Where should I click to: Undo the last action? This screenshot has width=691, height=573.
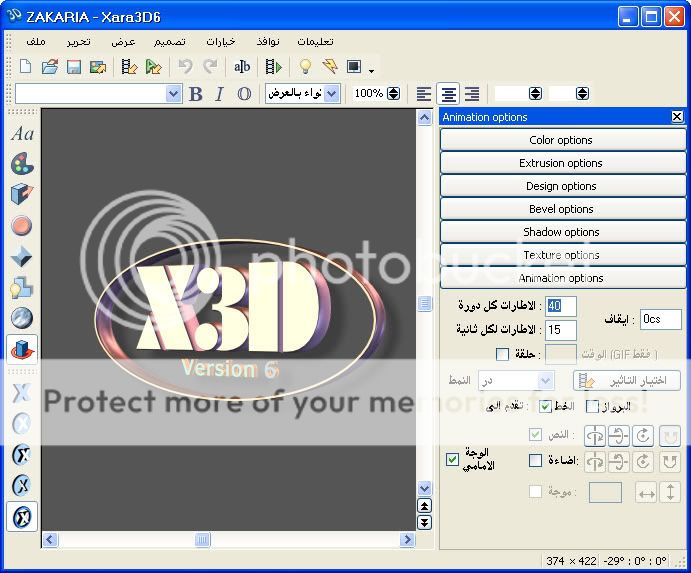coord(186,67)
